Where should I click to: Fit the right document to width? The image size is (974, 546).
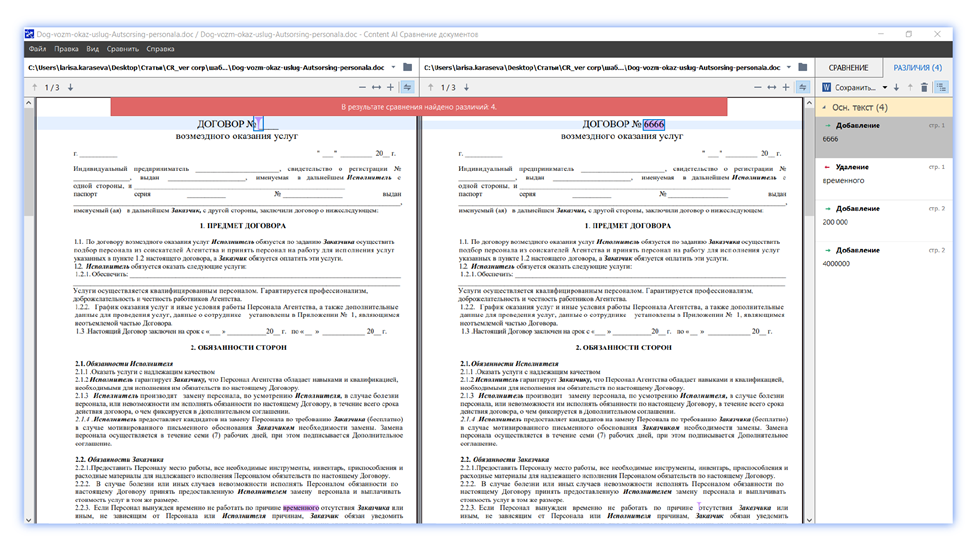tap(771, 88)
